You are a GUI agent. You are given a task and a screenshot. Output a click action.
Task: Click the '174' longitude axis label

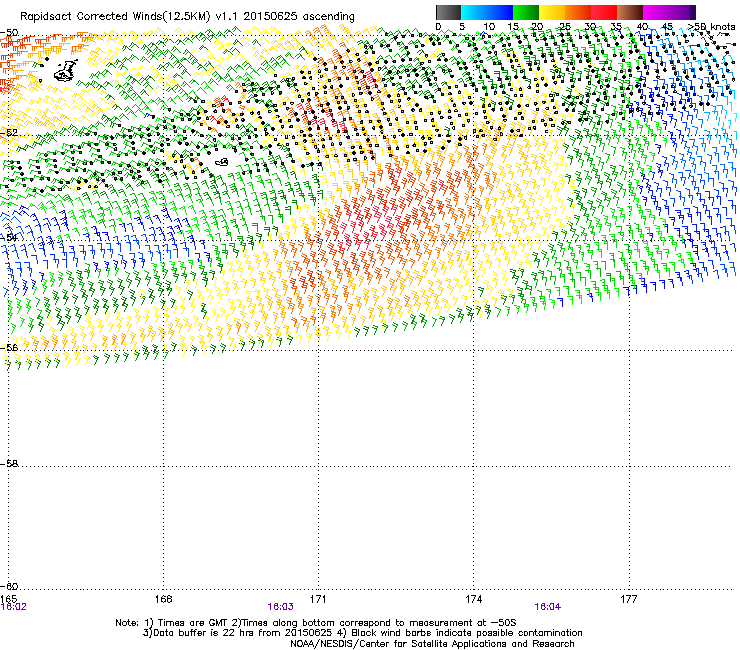473,599
